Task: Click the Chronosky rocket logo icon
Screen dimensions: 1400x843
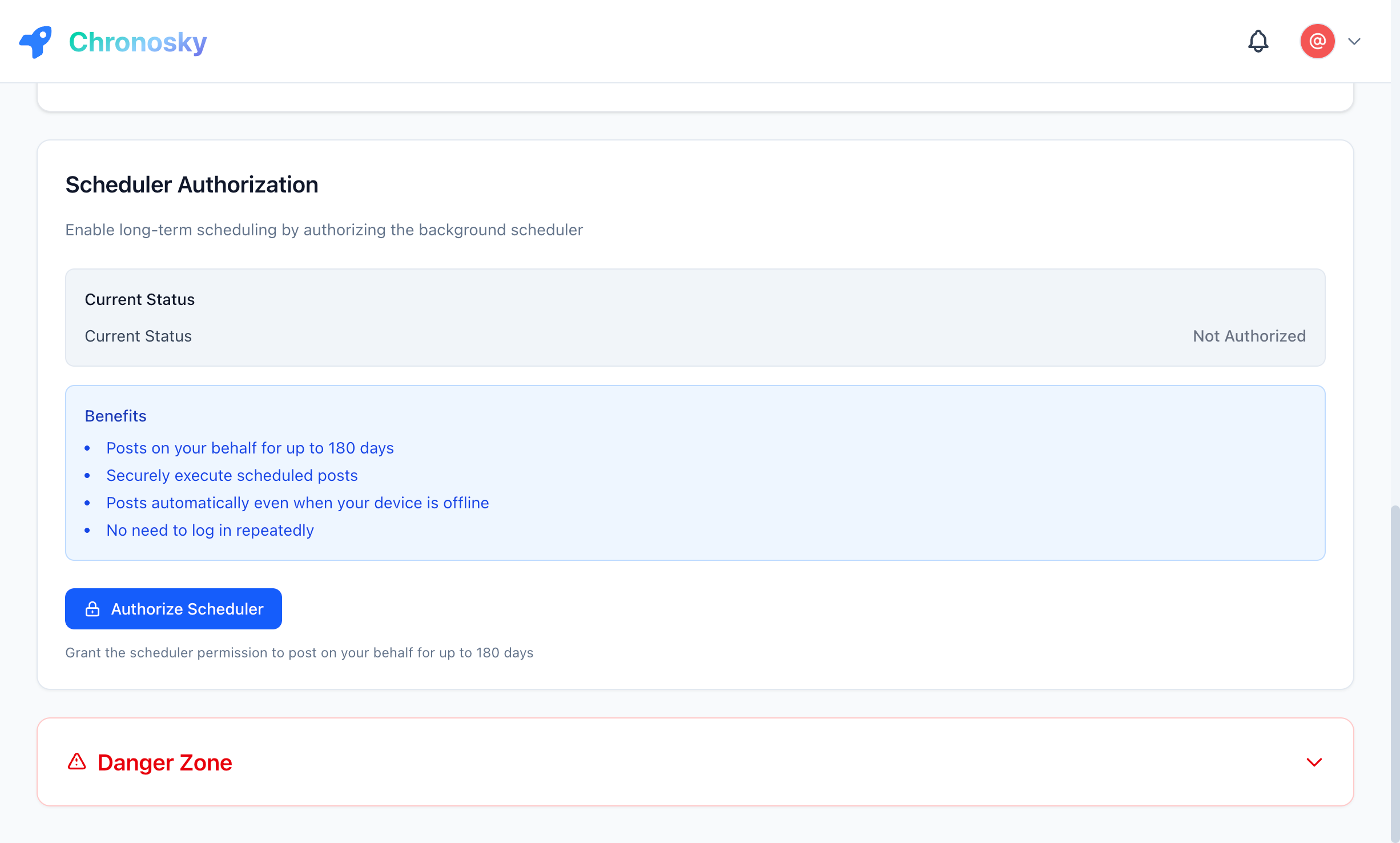Action: pyautogui.click(x=35, y=41)
